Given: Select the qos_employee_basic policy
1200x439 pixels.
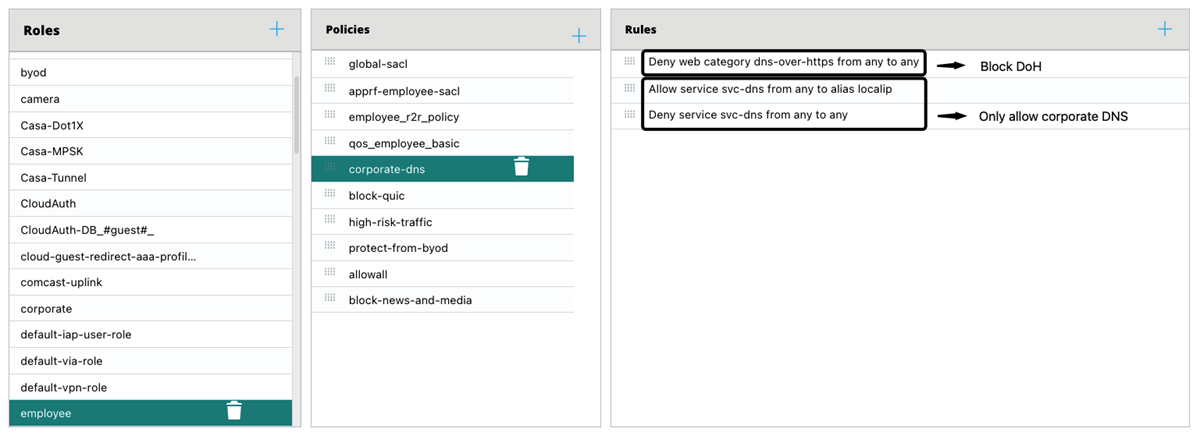Looking at the screenshot, I should 404,143.
